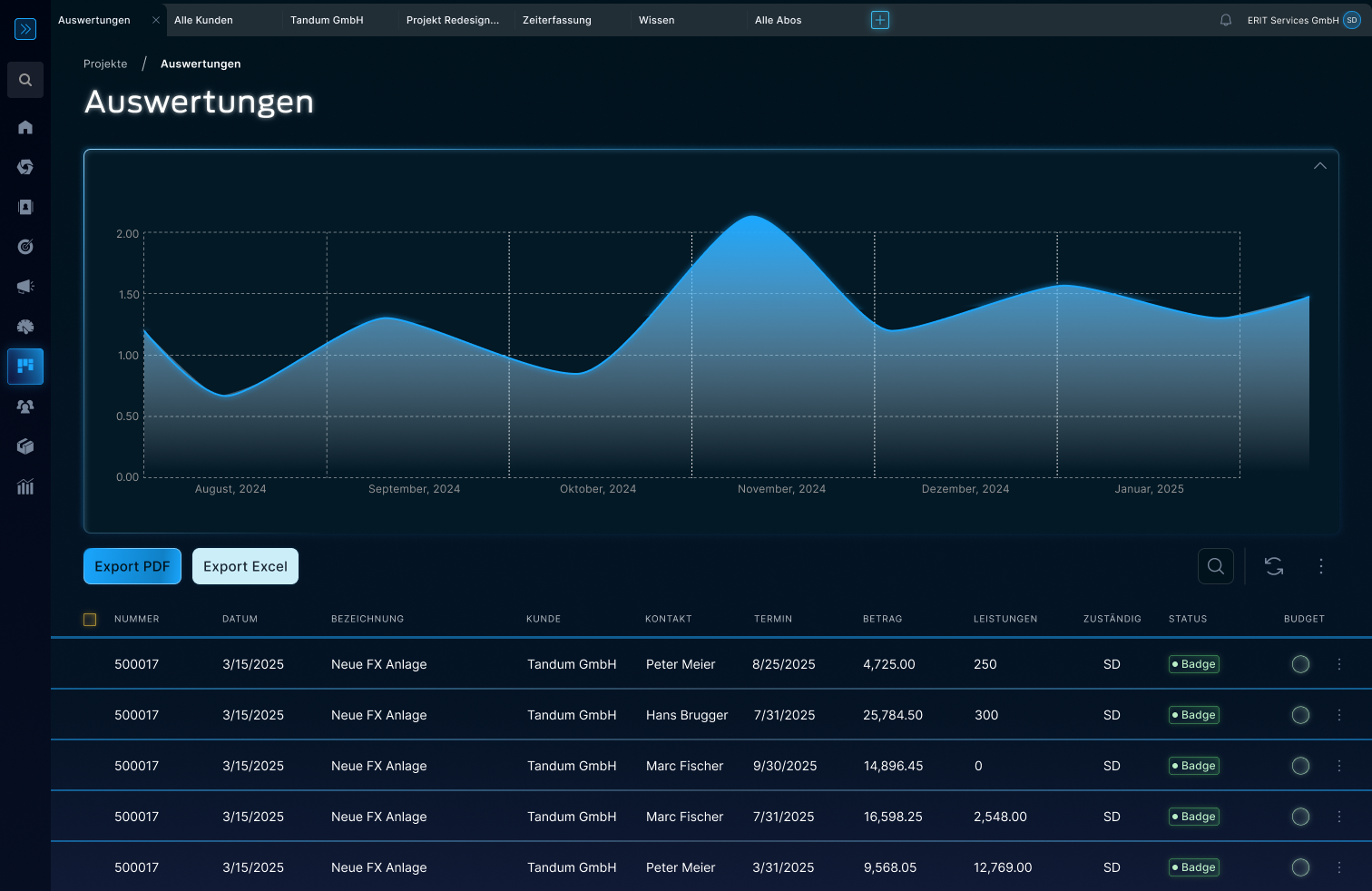The height and width of the screenshot is (891, 1372).
Task: Open row menu for Peter Meier 3/31/2025
Action: [x=1339, y=867]
